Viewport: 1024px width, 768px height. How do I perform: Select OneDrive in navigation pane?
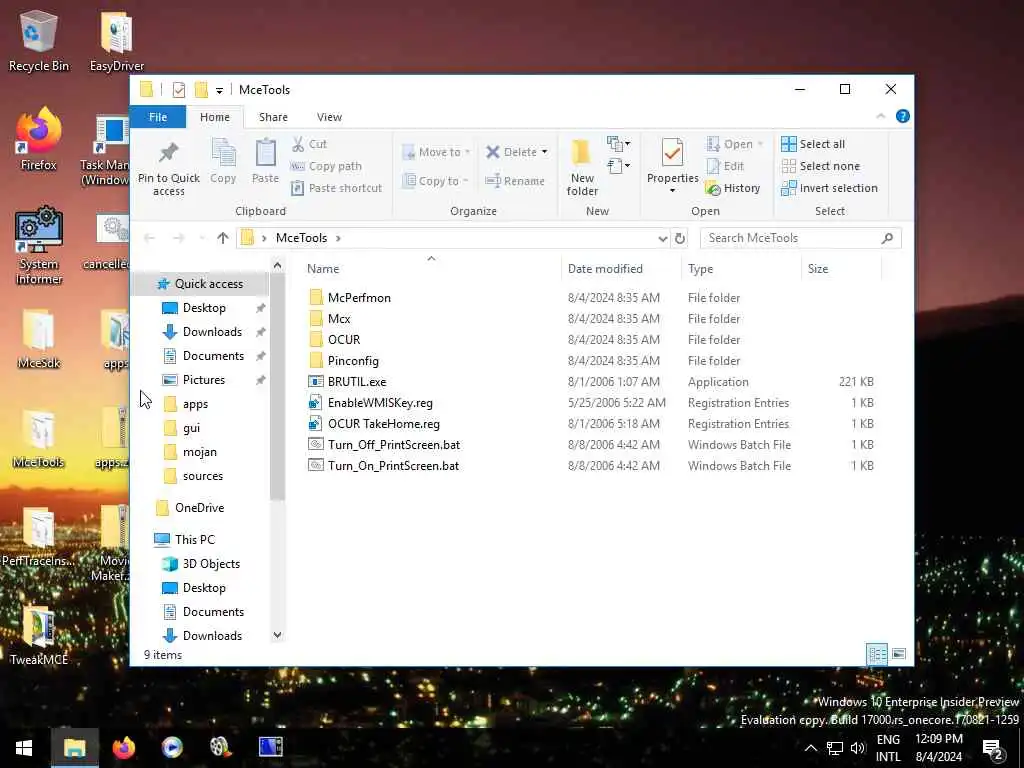(x=199, y=507)
